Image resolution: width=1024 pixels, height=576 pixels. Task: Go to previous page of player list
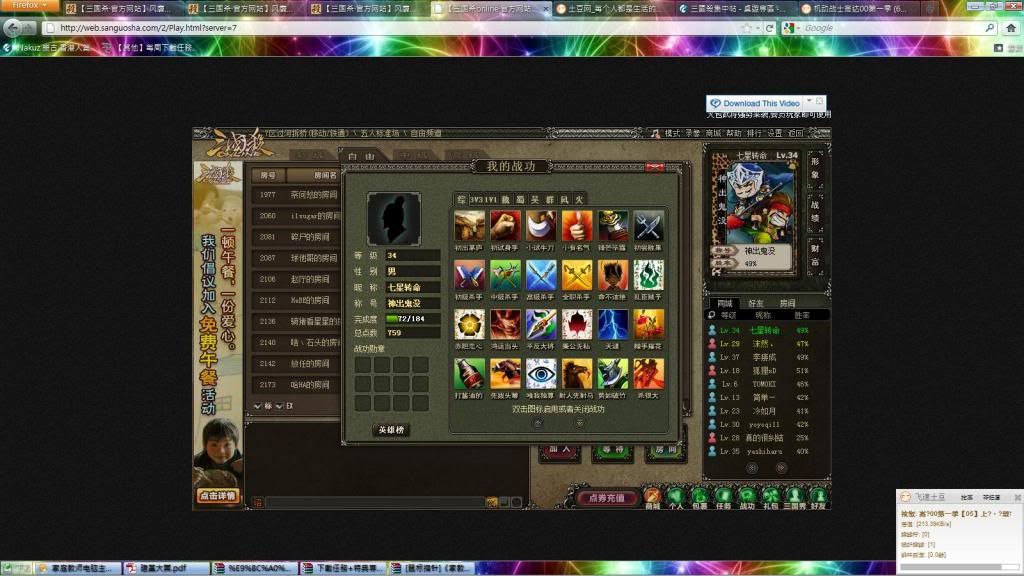[752, 468]
